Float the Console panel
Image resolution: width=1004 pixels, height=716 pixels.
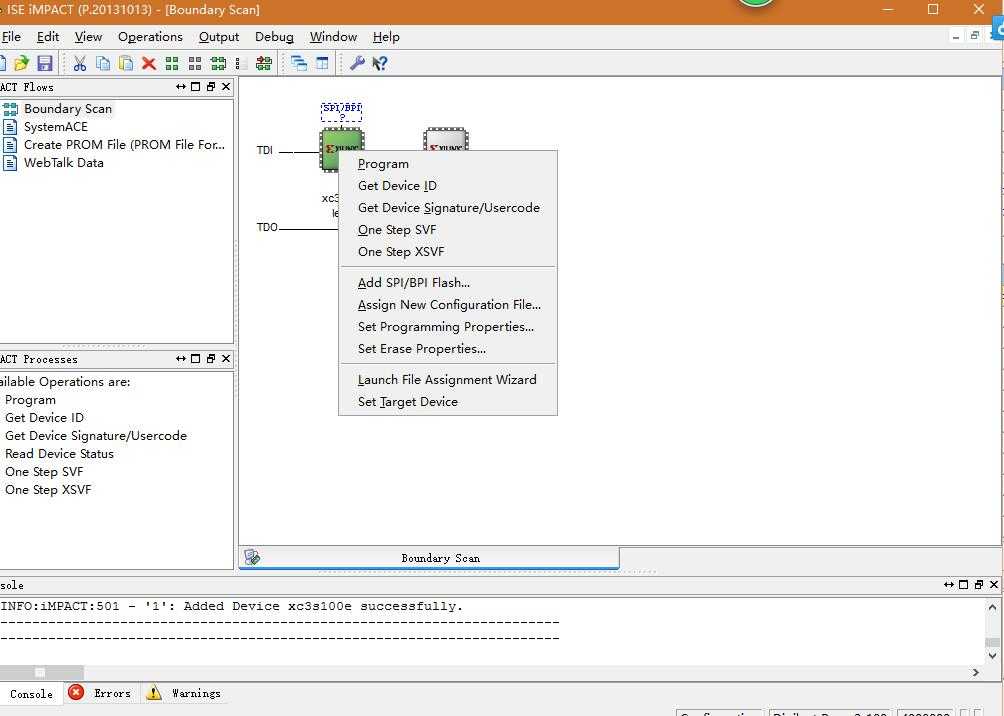[x=978, y=584]
